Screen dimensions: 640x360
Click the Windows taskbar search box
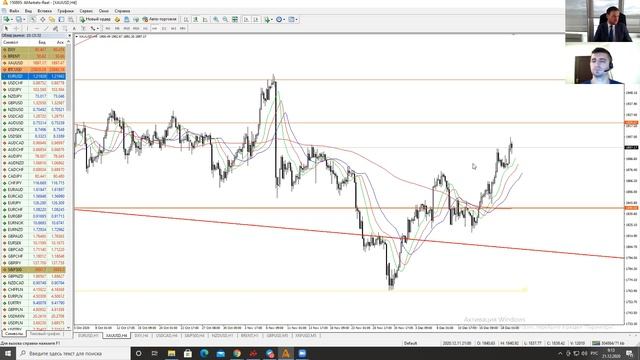[73, 353]
